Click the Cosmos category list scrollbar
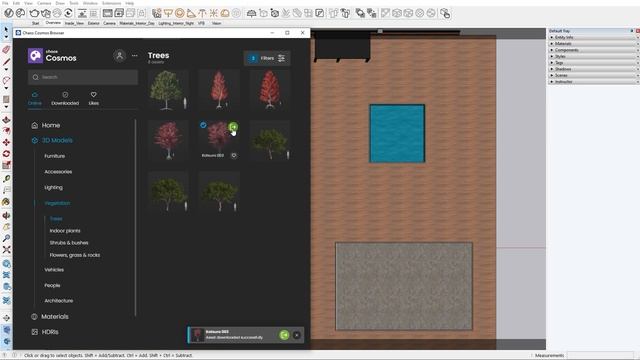 coord(135,218)
